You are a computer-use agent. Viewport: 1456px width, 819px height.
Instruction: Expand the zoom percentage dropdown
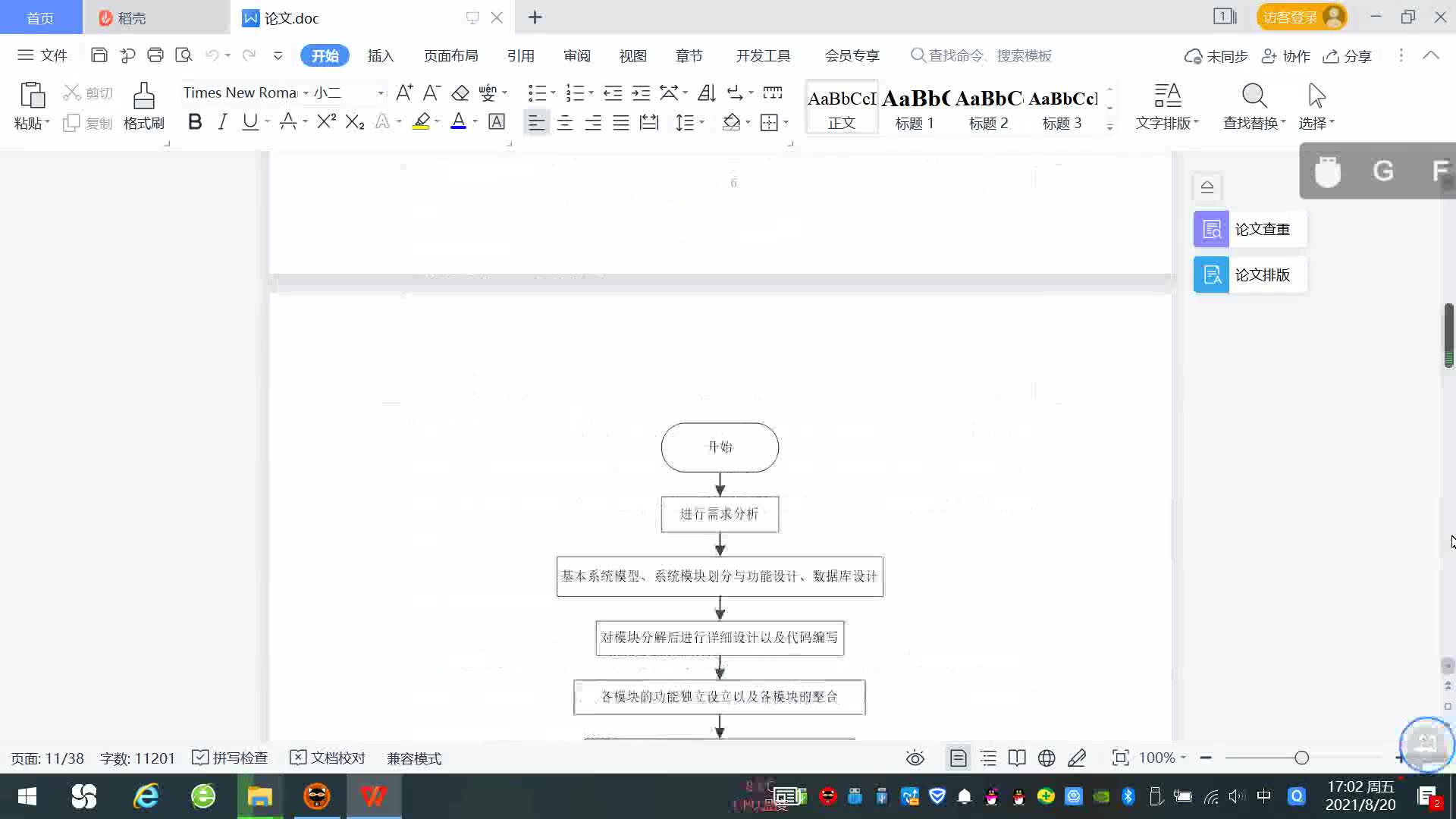tap(1184, 758)
